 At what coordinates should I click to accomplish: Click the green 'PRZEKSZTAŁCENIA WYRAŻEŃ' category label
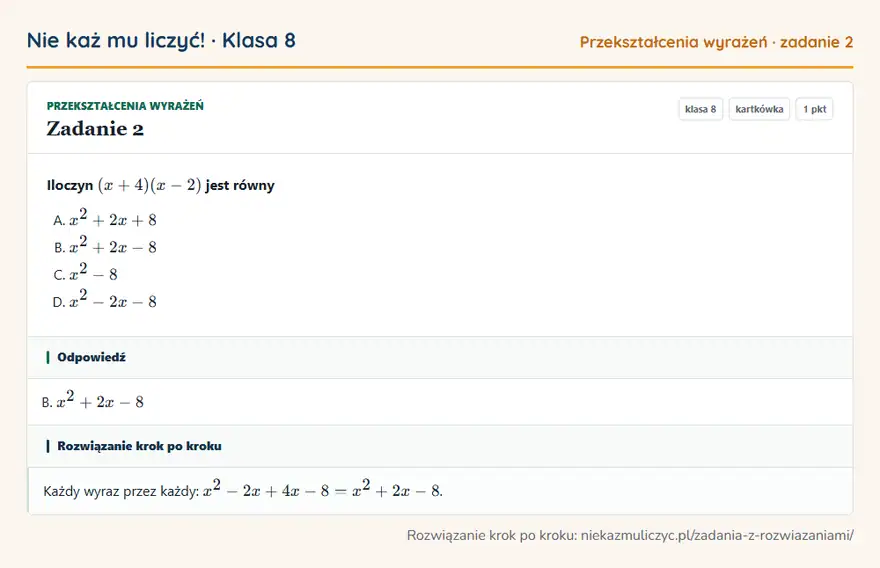pos(125,106)
